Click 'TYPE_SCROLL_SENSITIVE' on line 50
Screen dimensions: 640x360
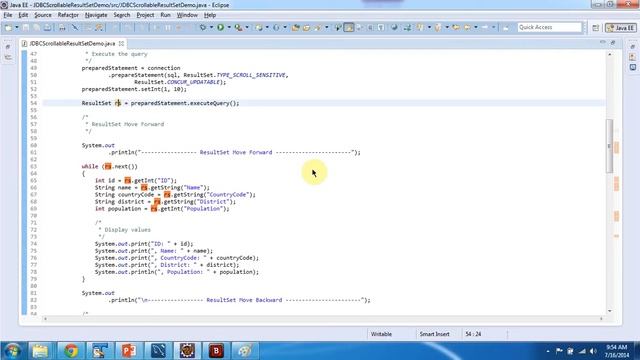[x=251, y=75]
